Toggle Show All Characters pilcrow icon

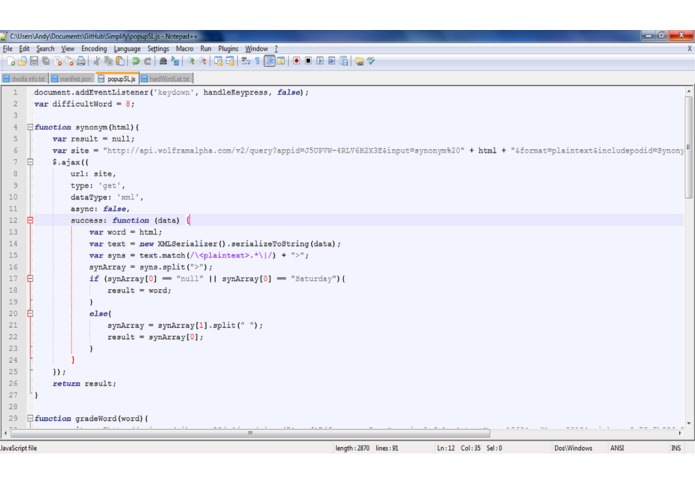[x=258, y=61]
